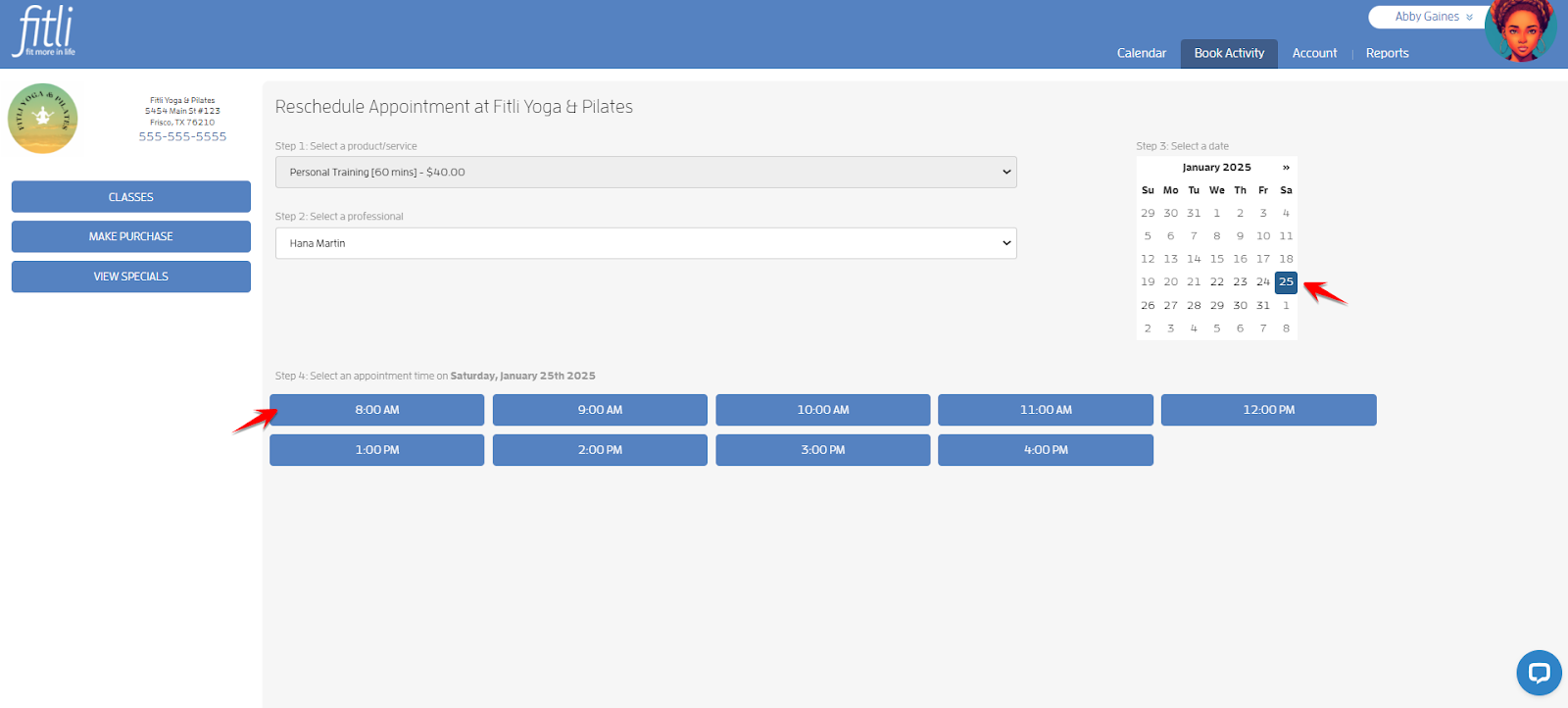Pick January 24 in the calendar

coord(1263,282)
